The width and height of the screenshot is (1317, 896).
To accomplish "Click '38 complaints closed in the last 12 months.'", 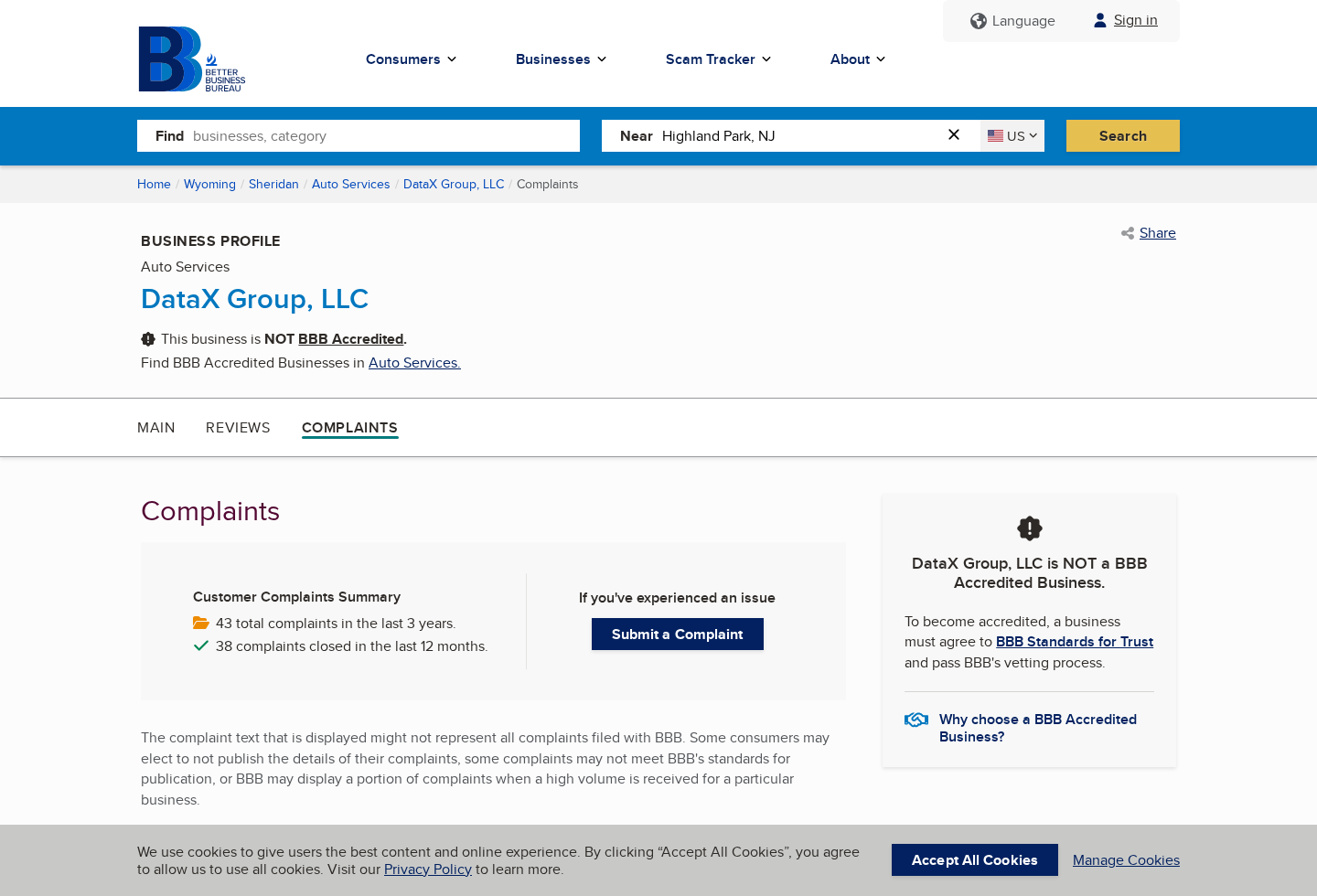I will [x=352, y=646].
